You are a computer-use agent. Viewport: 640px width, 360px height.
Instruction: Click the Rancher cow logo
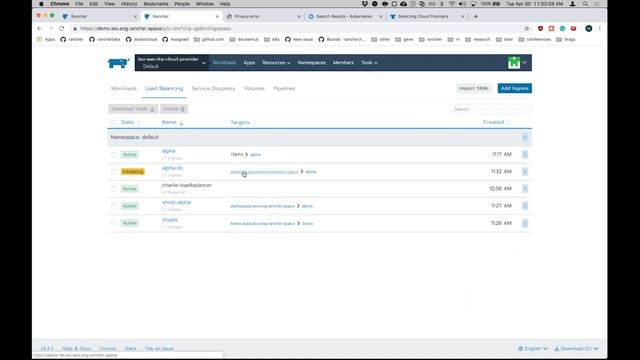[x=119, y=63]
